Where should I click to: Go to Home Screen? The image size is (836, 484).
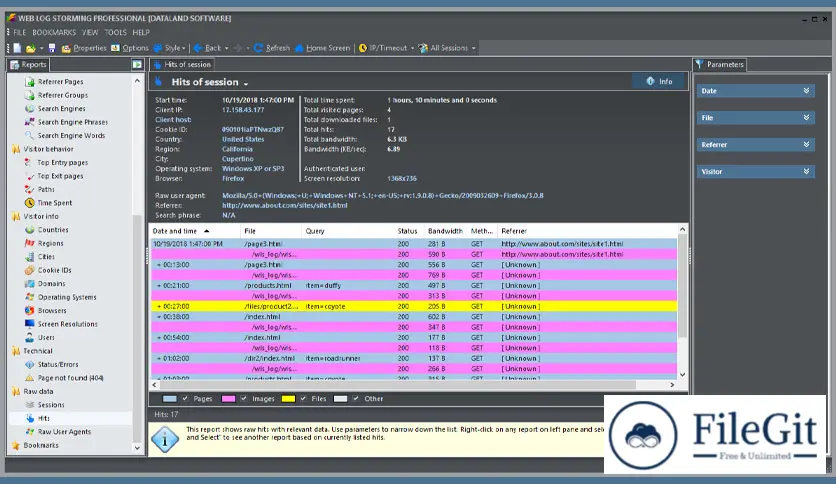pyautogui.click(x=323, y=48)
